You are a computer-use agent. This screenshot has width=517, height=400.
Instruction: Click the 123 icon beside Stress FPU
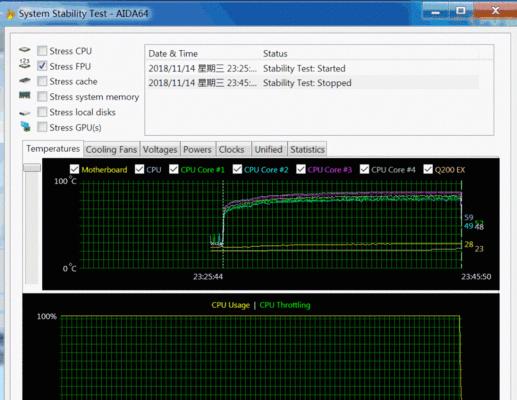click(x=25, y=63)
